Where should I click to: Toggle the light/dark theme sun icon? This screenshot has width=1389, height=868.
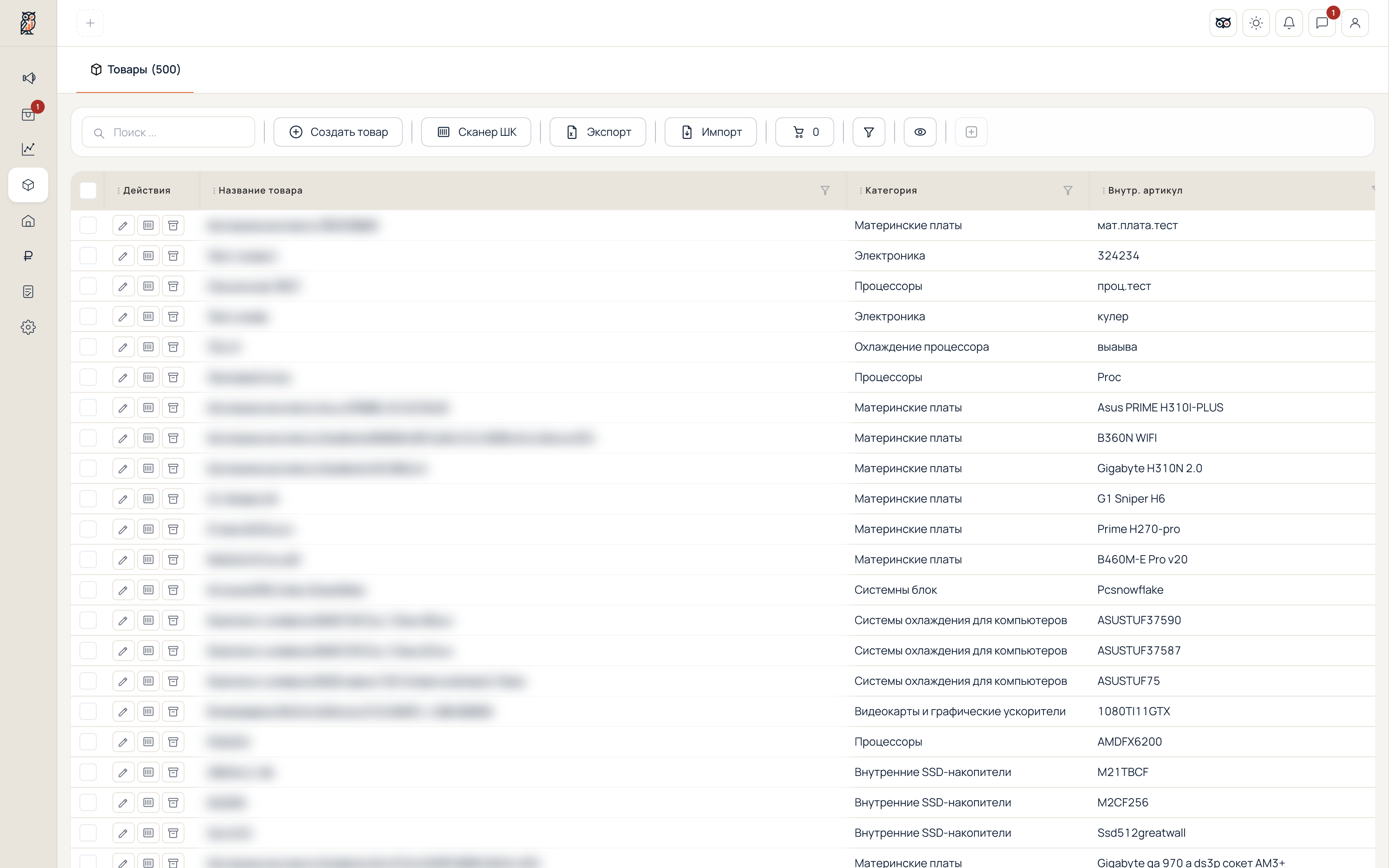click(1257, 23)
